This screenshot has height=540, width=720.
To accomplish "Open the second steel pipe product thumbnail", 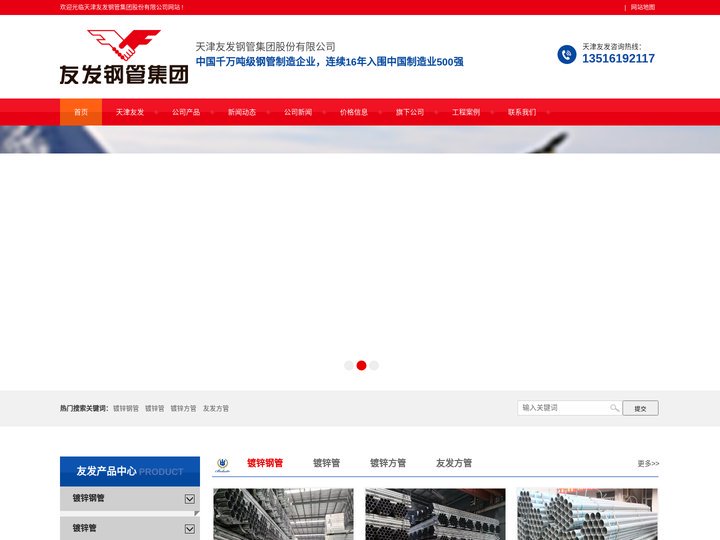I will [435, 514].
